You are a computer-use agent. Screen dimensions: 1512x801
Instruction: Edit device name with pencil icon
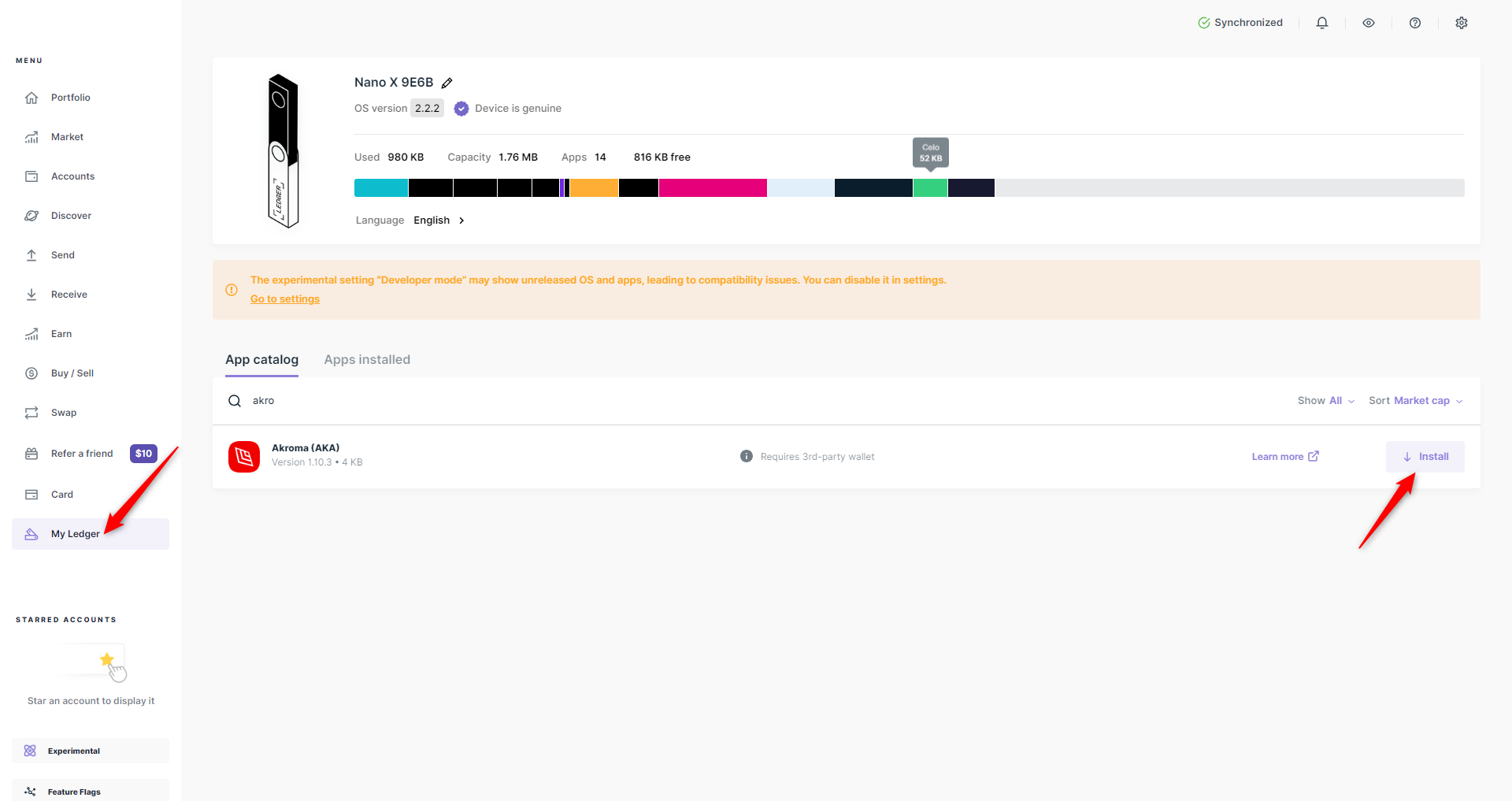pos(447,83)
